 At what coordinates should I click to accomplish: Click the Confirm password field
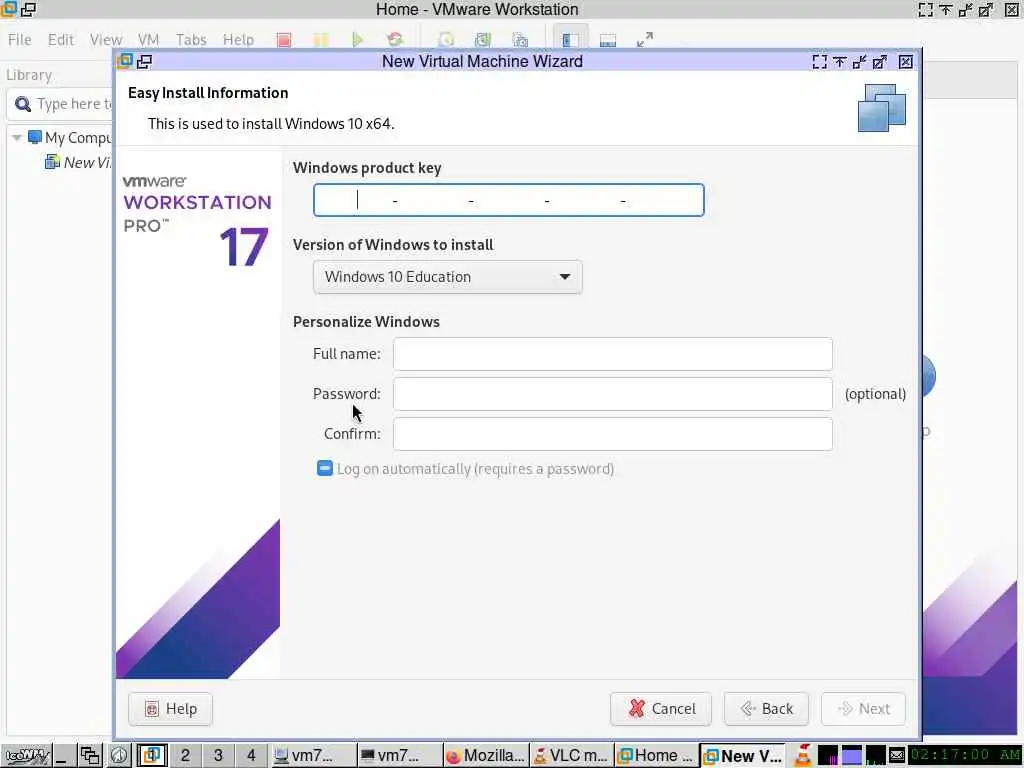pyautogui.click(x=613, y=434)
